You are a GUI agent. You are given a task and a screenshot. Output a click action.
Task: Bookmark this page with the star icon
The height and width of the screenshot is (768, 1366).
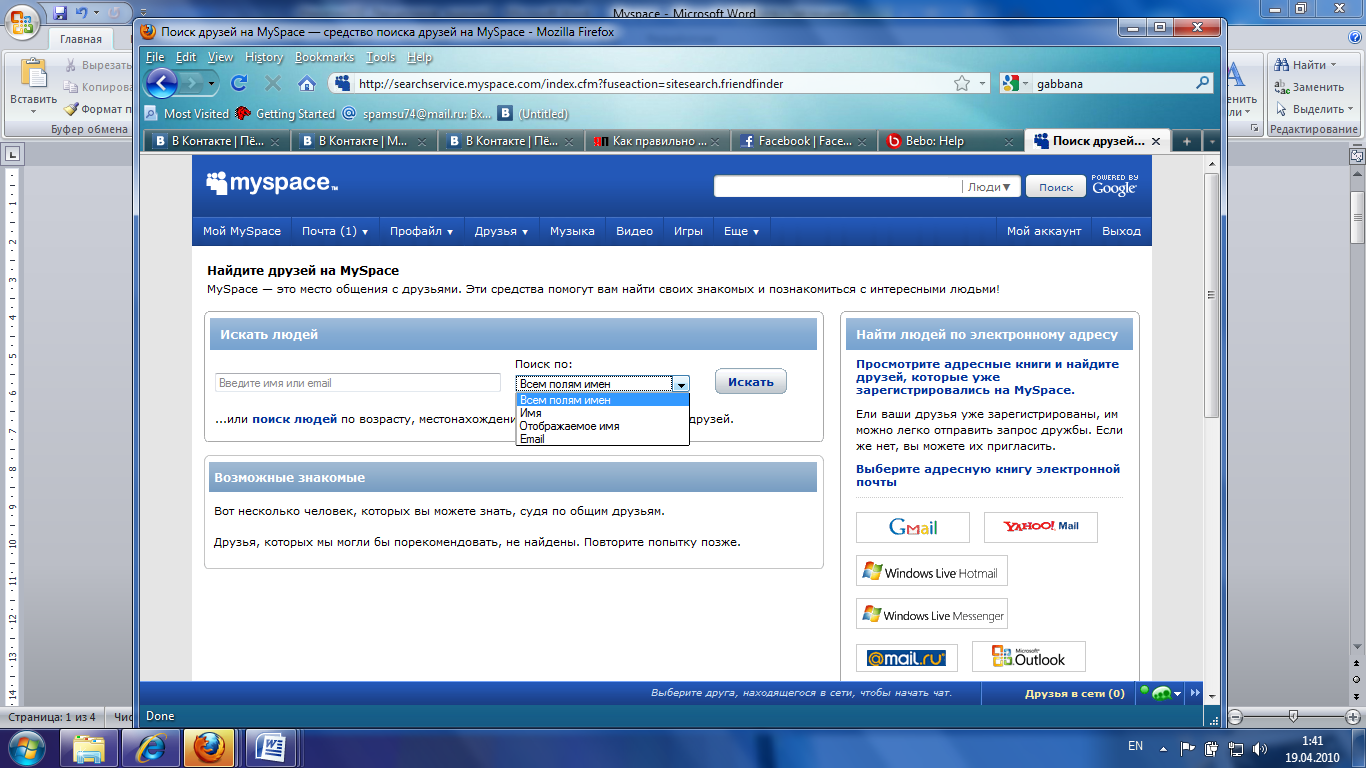click(962, 83)
